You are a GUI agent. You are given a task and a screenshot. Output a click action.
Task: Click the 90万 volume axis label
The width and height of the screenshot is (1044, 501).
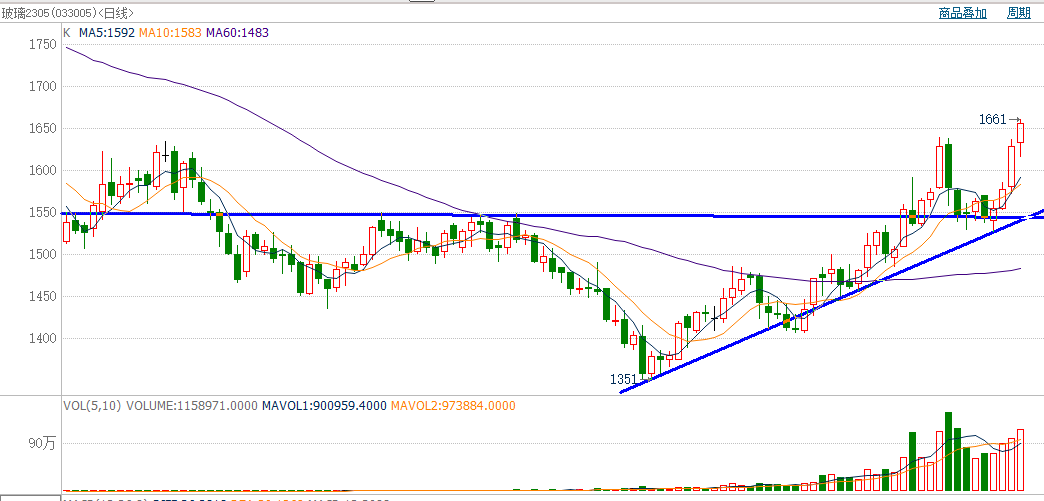point(42,444)
